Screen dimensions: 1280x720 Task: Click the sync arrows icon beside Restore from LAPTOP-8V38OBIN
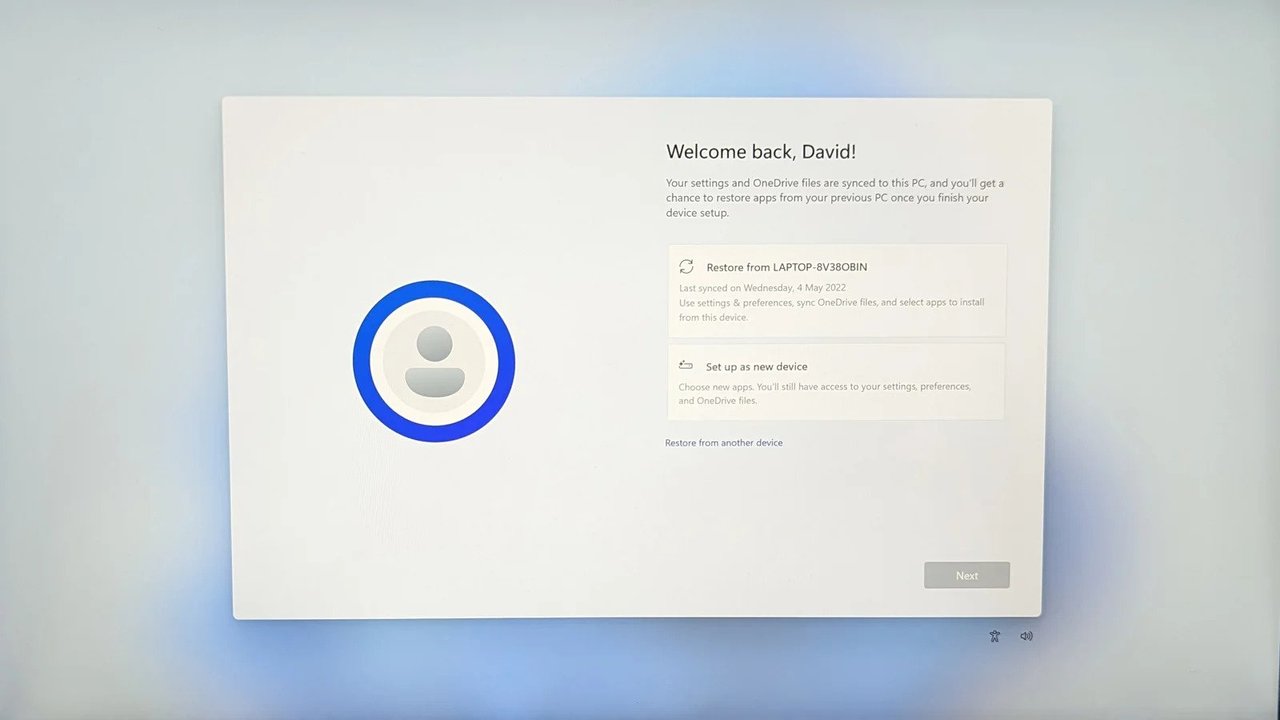[x=686, y=267]
